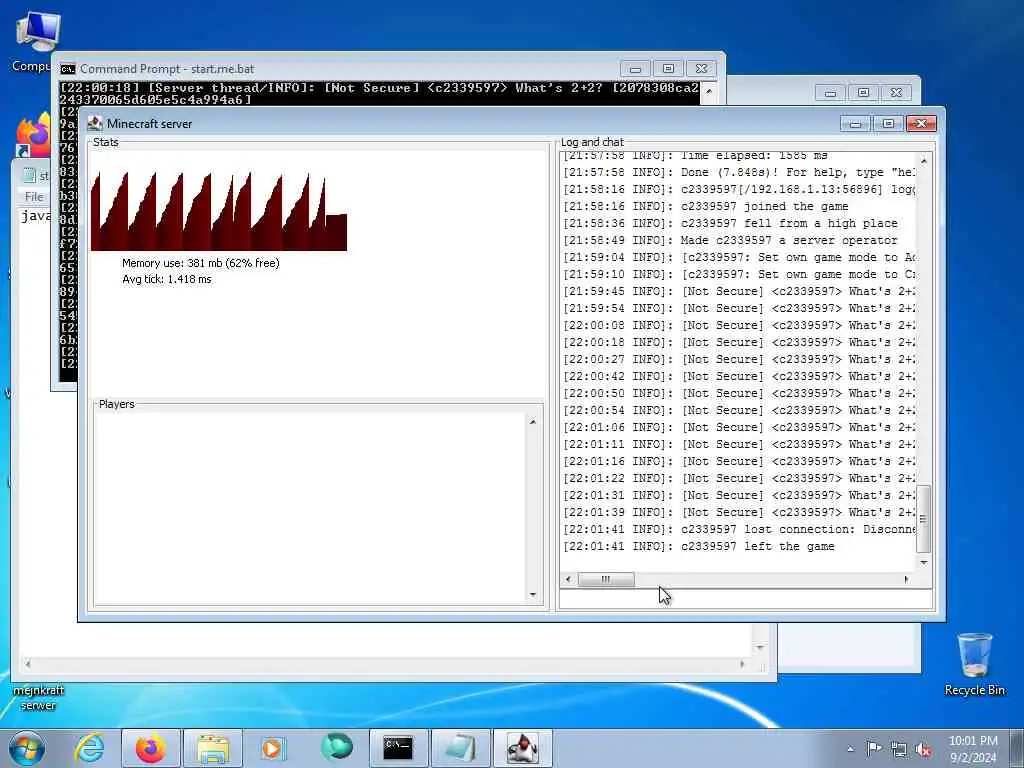Click log horizontal scrollbar left arrow

coord(568,579)
